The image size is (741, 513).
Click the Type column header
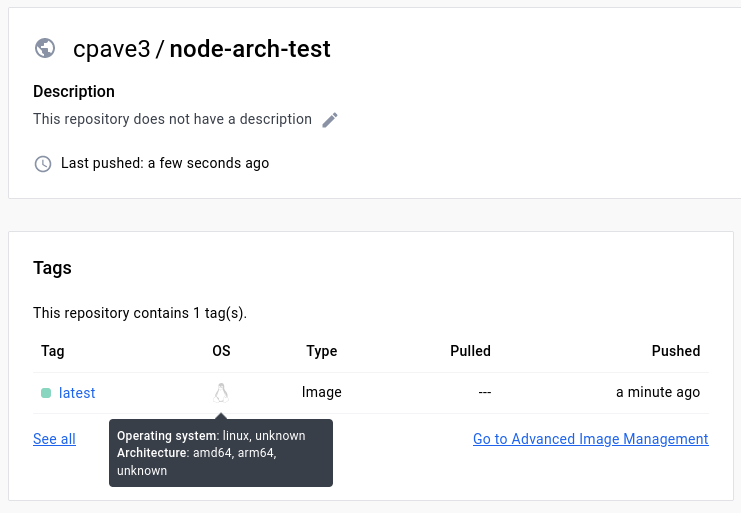pos(321,351)
